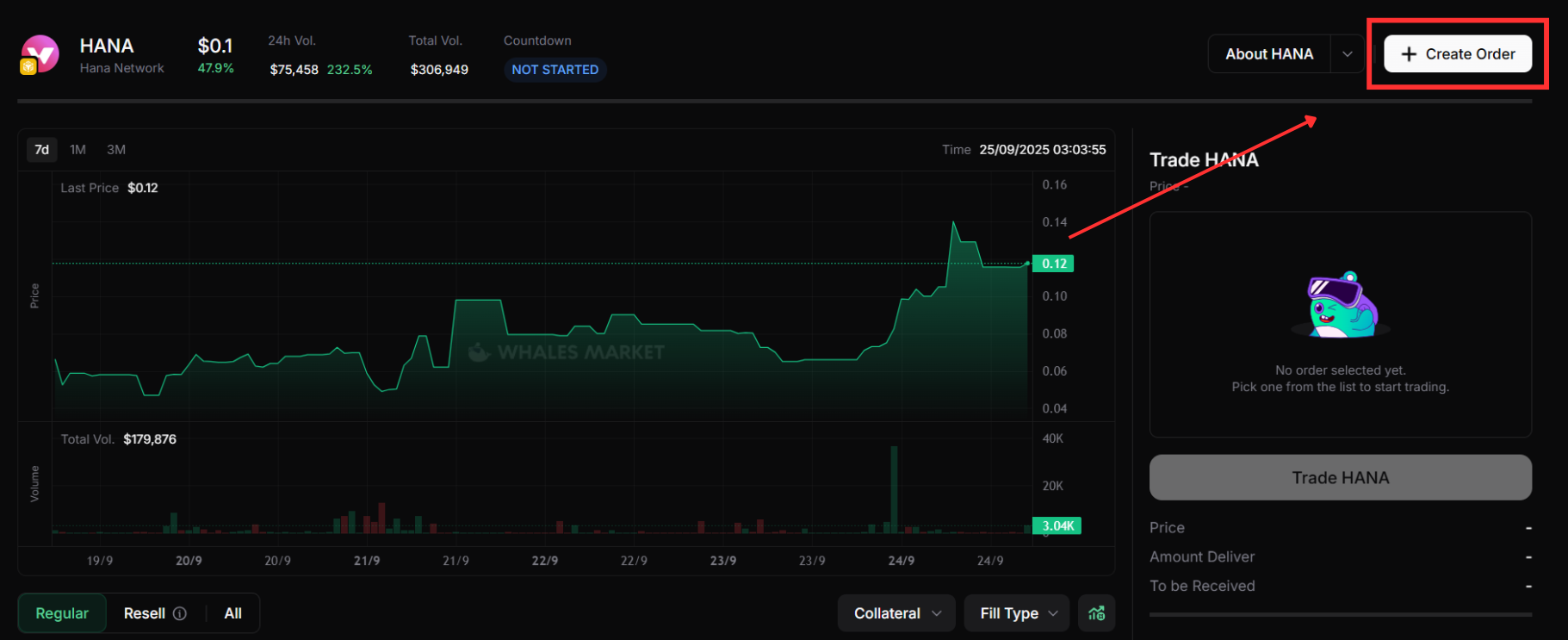Image resolution: width=1568 pixels, height=640 pixels.
Task: Select the 7d chart timeframe
Action: click(x=41, y=150)
